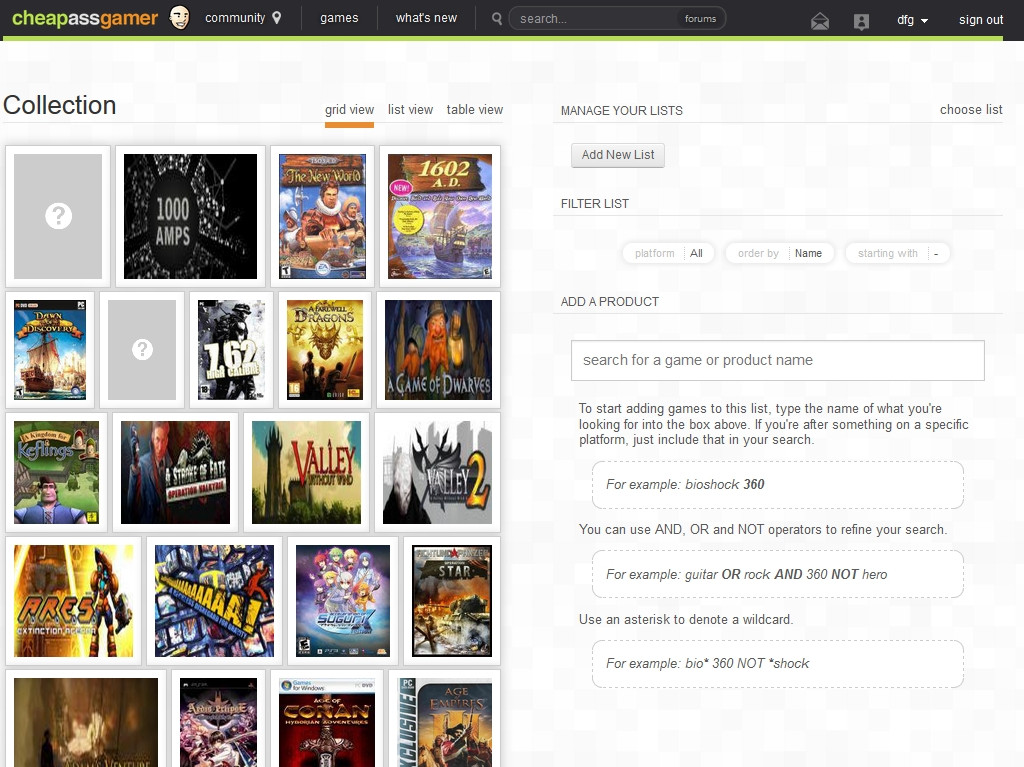Switch to grid view tab
Viewport: 1024px width, 767px height.
pyautogui.click(x=349, y=110)
